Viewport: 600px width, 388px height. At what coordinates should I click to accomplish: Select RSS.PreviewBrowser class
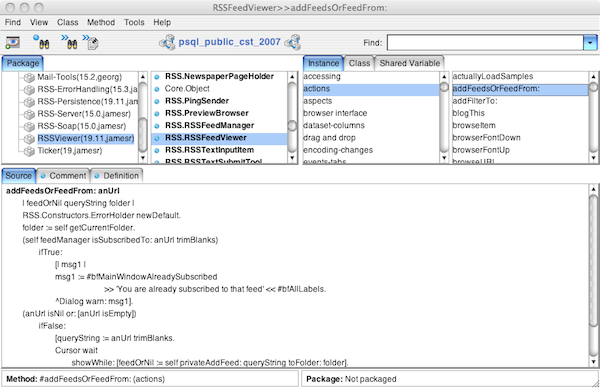(207, 114)
